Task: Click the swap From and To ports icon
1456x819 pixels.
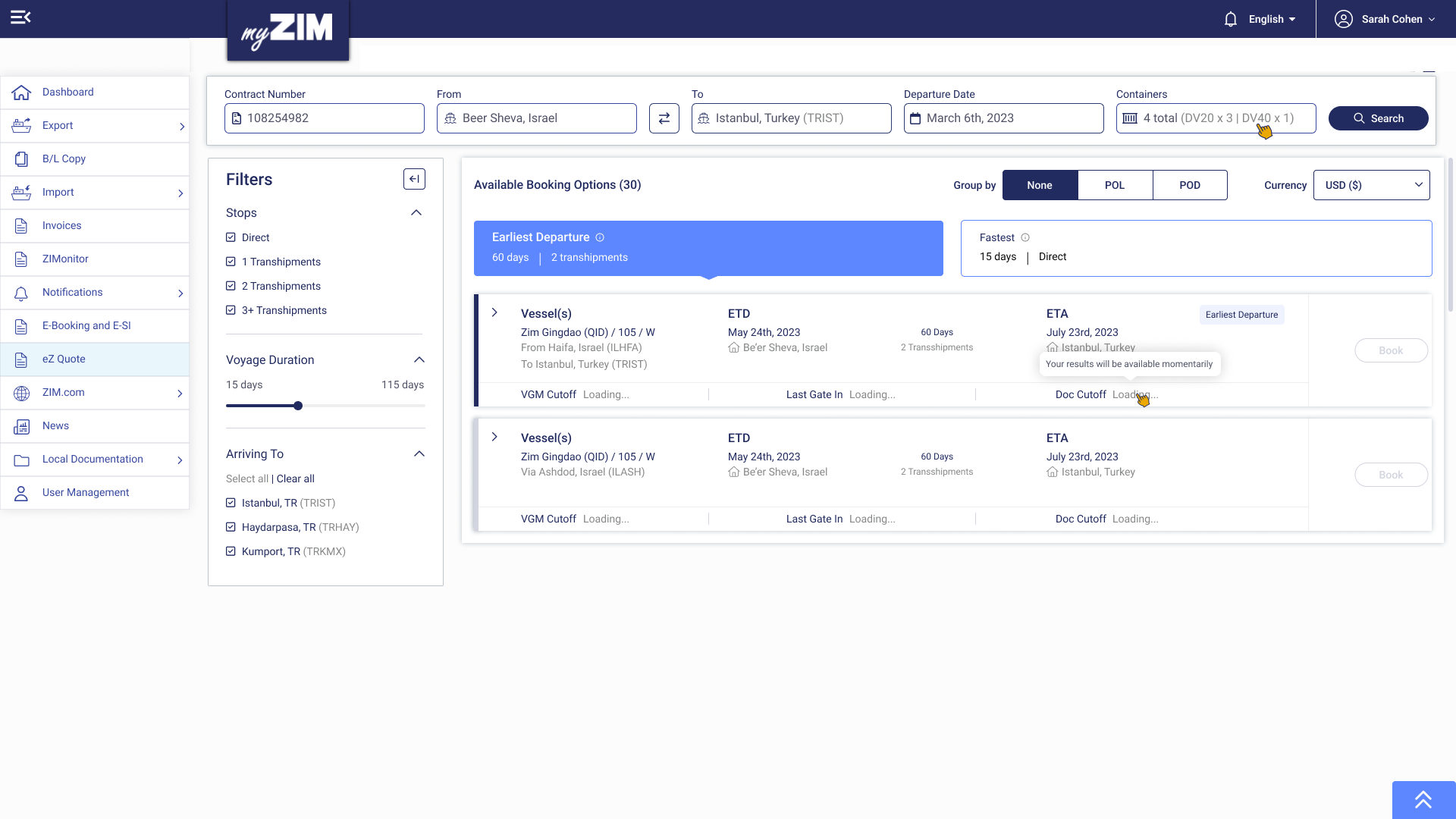Action: coord(664,118)
